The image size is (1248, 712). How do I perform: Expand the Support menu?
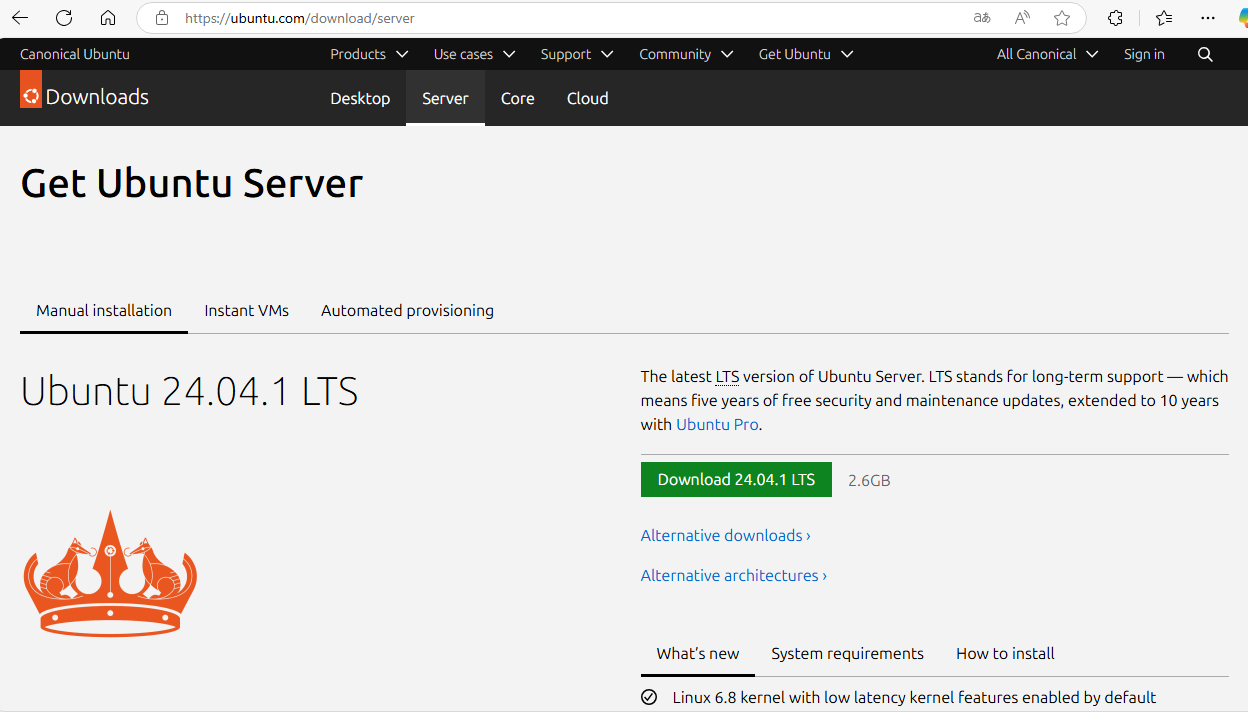577,54
